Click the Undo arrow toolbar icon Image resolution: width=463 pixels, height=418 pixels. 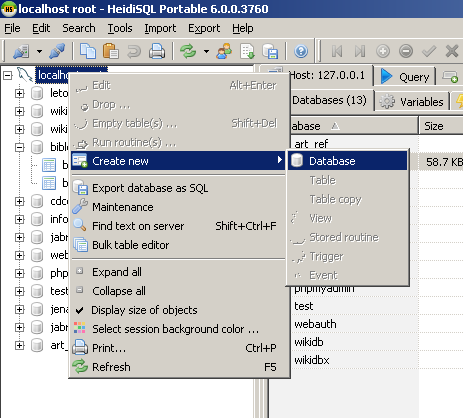[134, 52]
